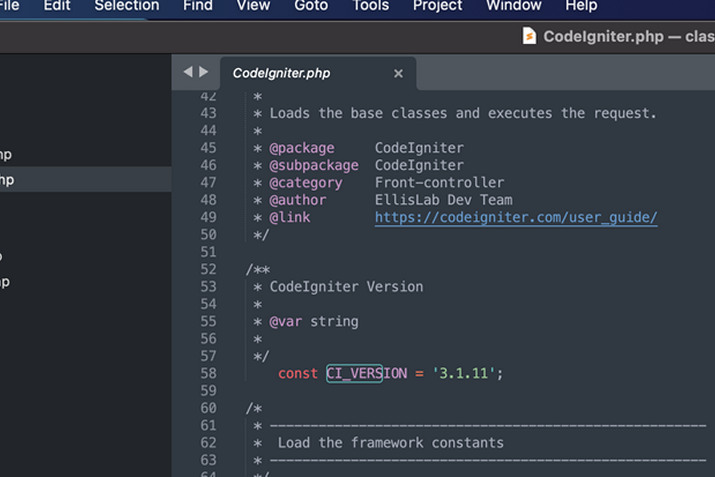Viewport: 715px width, 477px height.
Task: Open the Project menu
Action: (437, 6)
